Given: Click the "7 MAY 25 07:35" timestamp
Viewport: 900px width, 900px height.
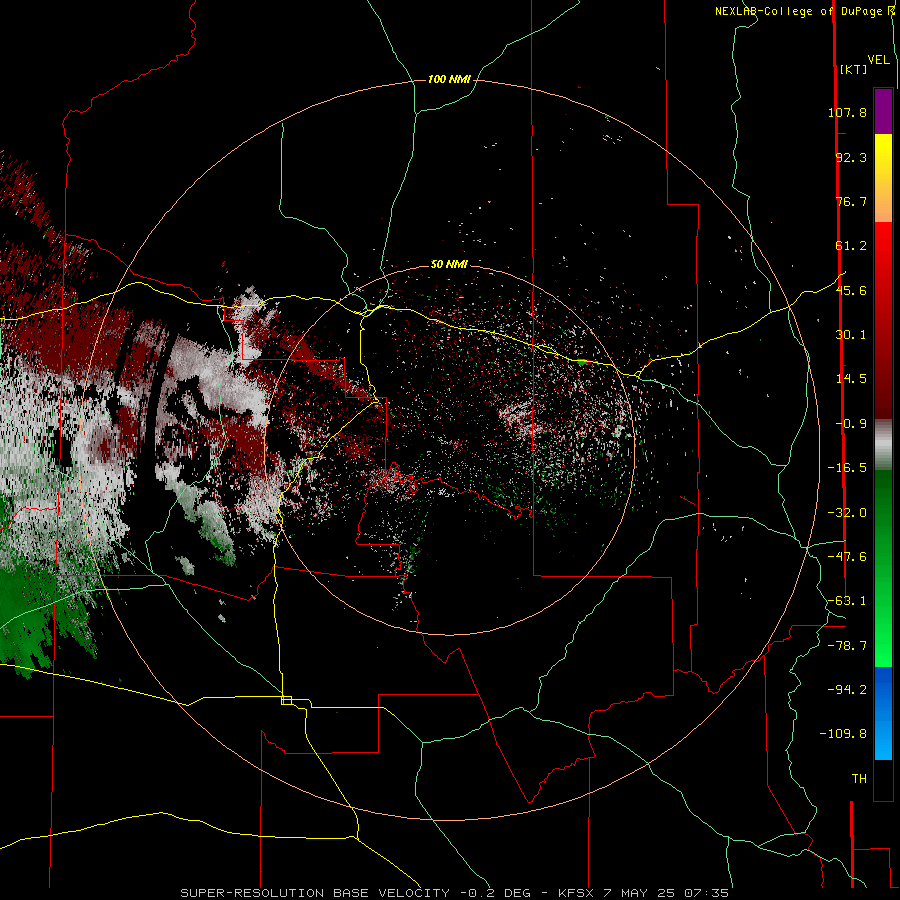Looking at the screenshot, I should (x=666, y=893).
